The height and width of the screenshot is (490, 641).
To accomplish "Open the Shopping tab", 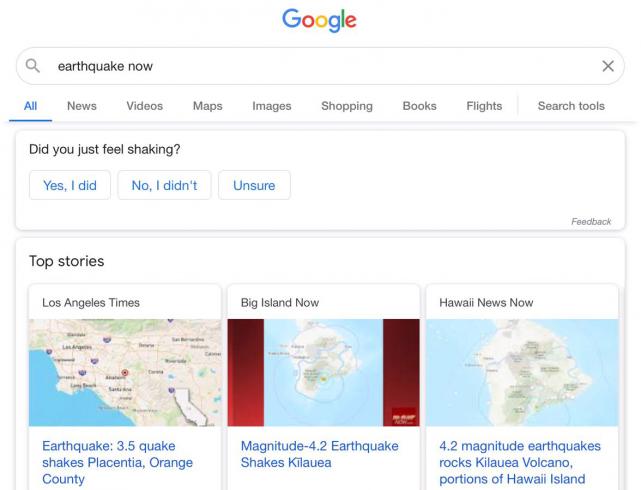I will click(347, 106).
